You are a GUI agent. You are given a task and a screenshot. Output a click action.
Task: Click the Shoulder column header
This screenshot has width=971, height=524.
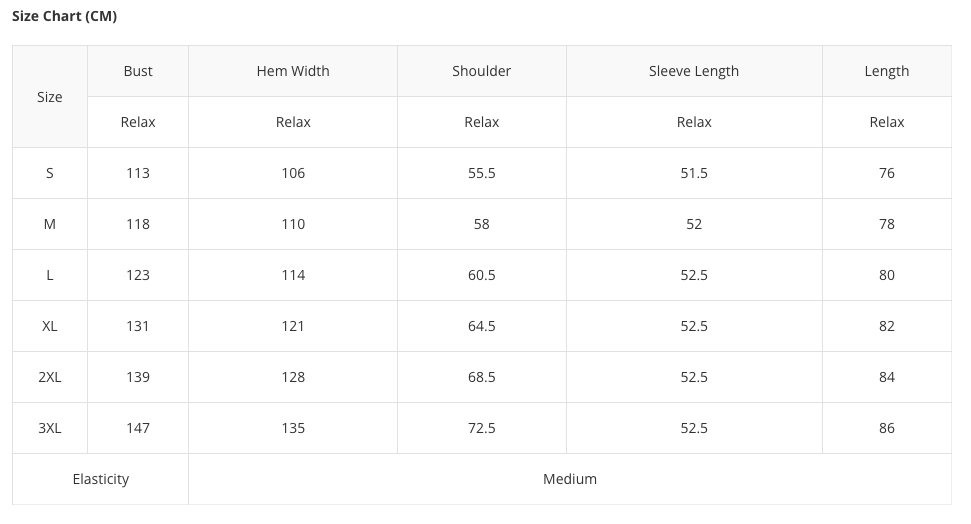coord(481,71)
